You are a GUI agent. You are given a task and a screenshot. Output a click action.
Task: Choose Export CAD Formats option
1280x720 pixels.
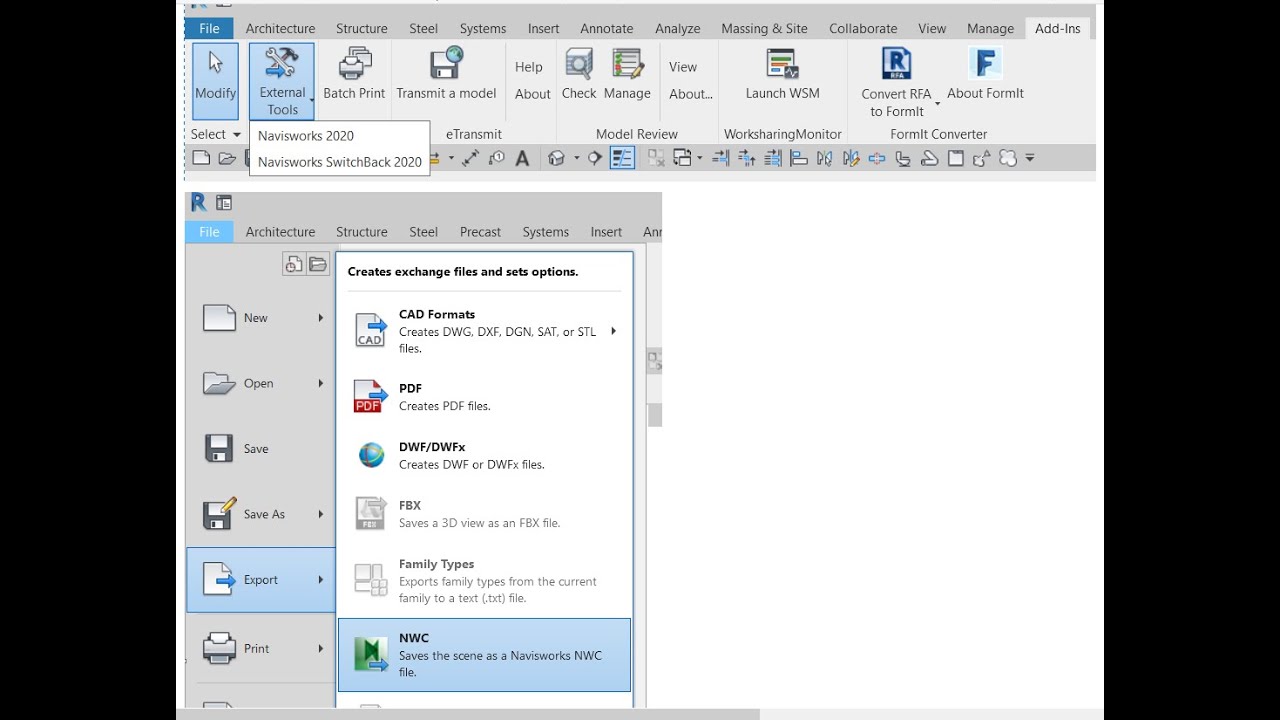point(485,331)
